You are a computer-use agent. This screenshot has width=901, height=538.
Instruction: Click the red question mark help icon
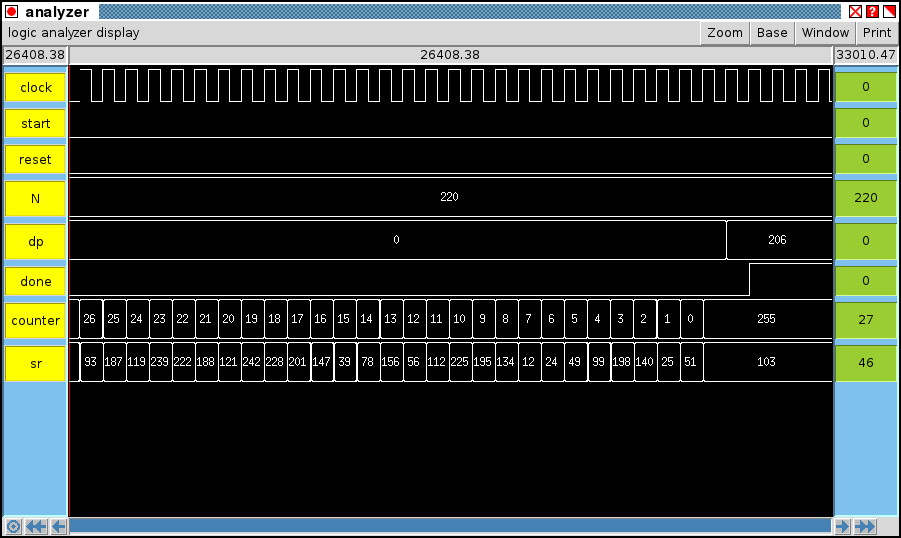872,11
